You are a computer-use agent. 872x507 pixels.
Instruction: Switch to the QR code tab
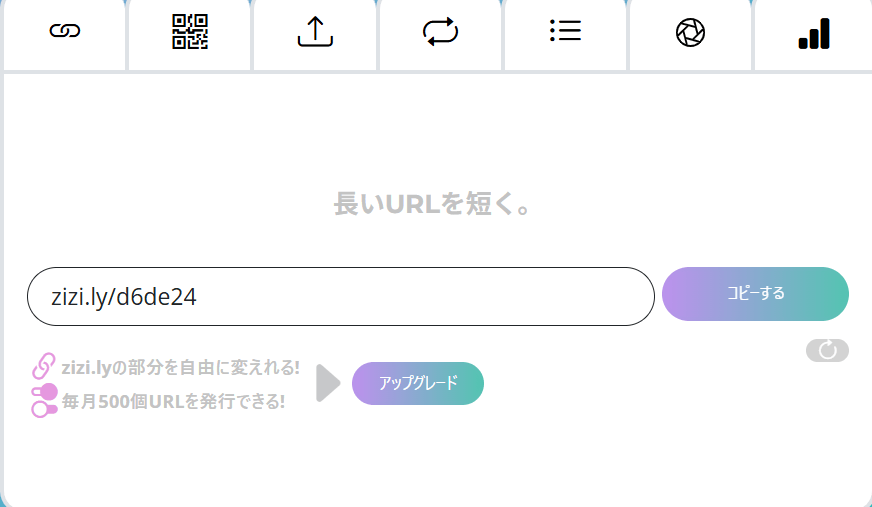[190, 32]
